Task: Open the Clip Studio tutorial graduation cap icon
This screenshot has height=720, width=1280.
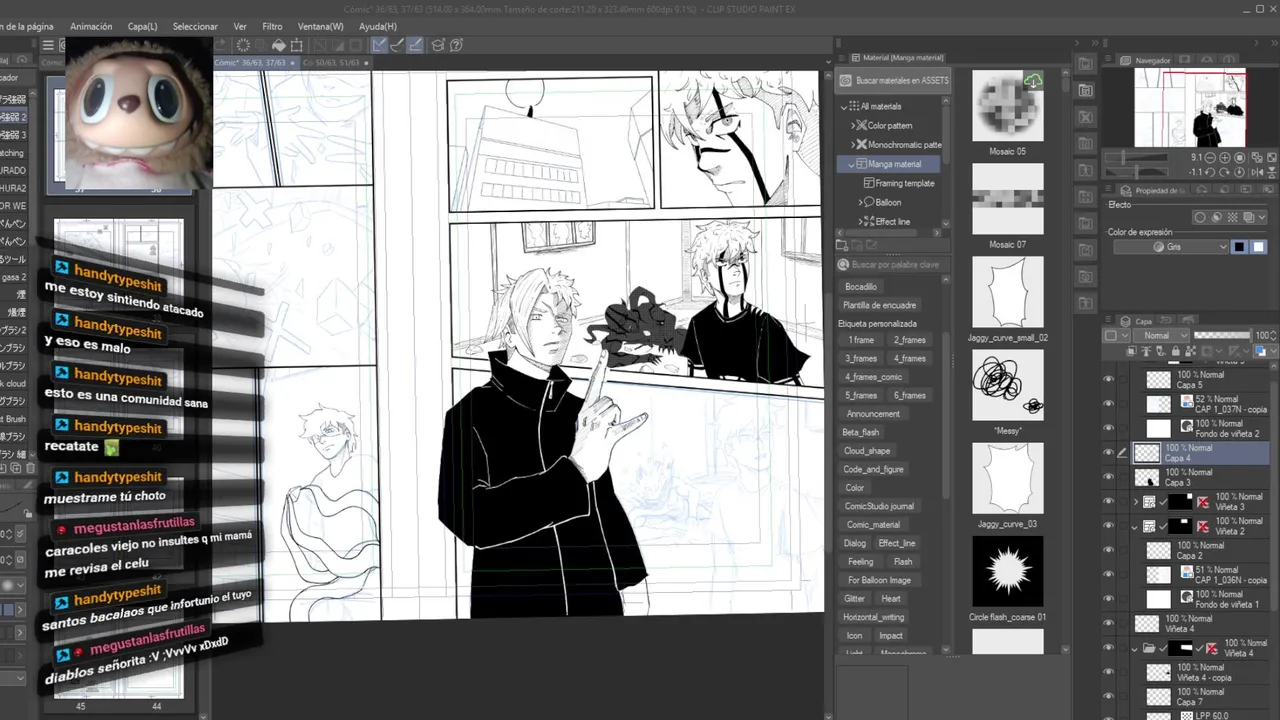Action: pos(438,45)
